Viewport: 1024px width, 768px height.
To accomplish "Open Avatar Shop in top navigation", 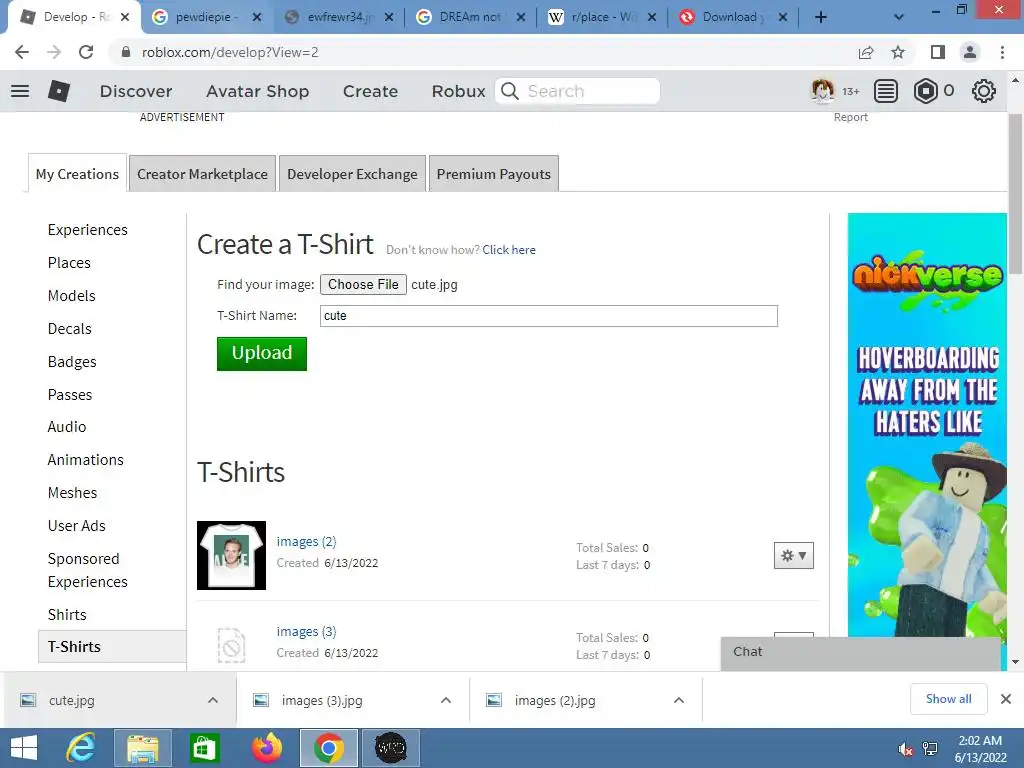I will point(257,91).
